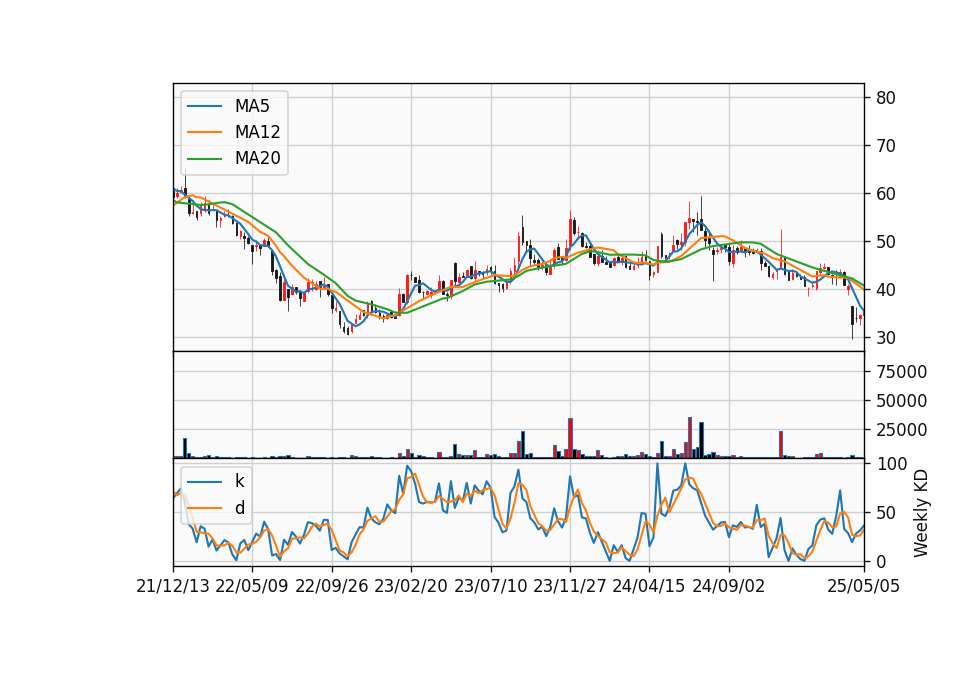
Task: Click the 24/09/02 date label
Action: point(729,586)
